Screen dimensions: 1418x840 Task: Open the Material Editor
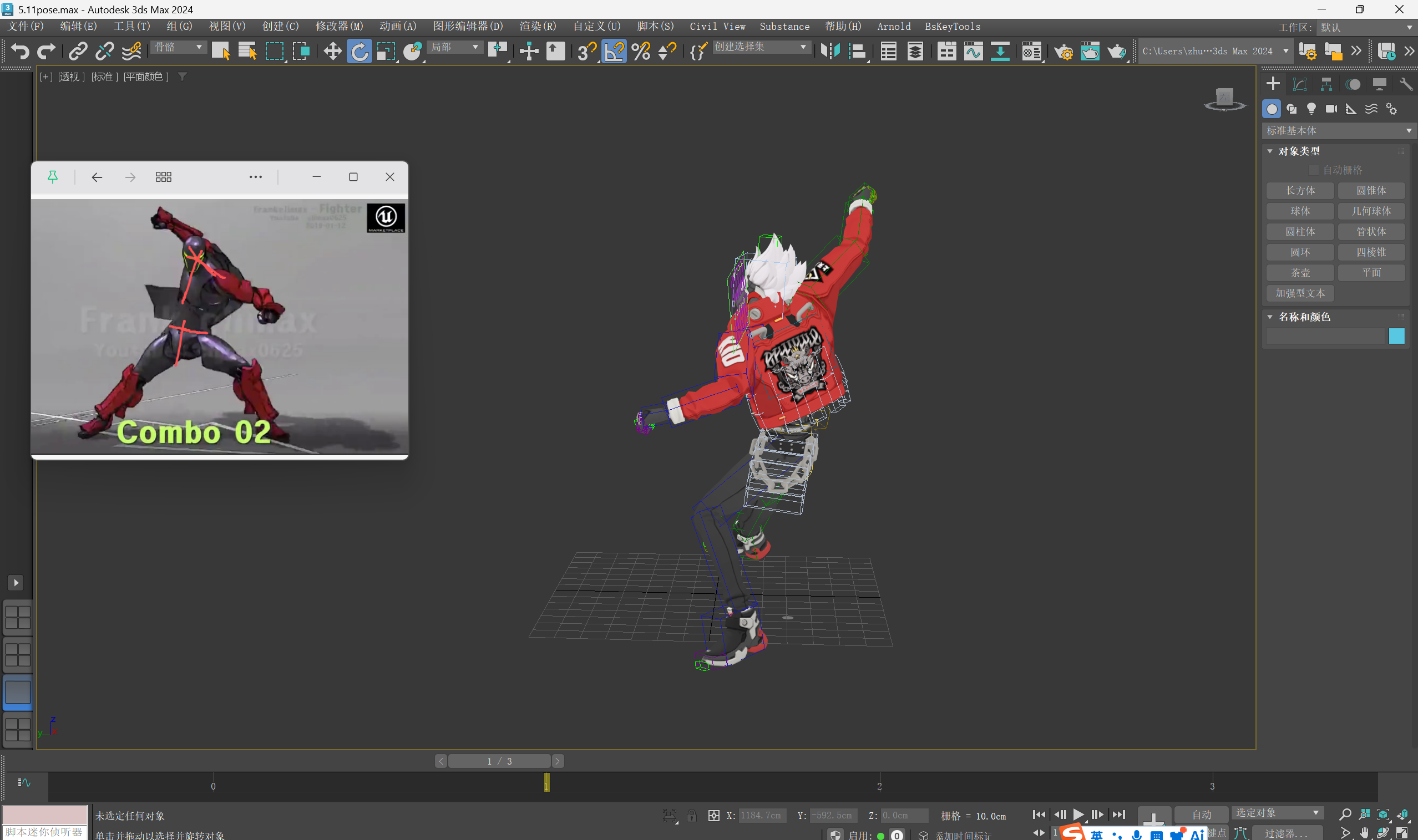point(1031,52)
